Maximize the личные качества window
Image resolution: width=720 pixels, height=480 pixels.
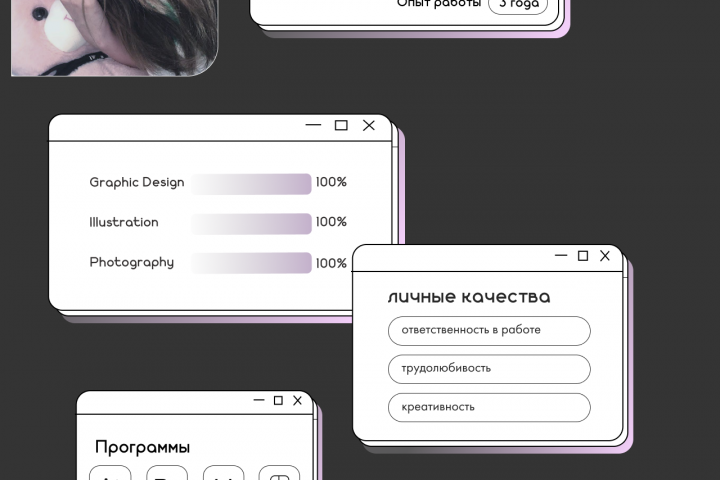point(583,256)
